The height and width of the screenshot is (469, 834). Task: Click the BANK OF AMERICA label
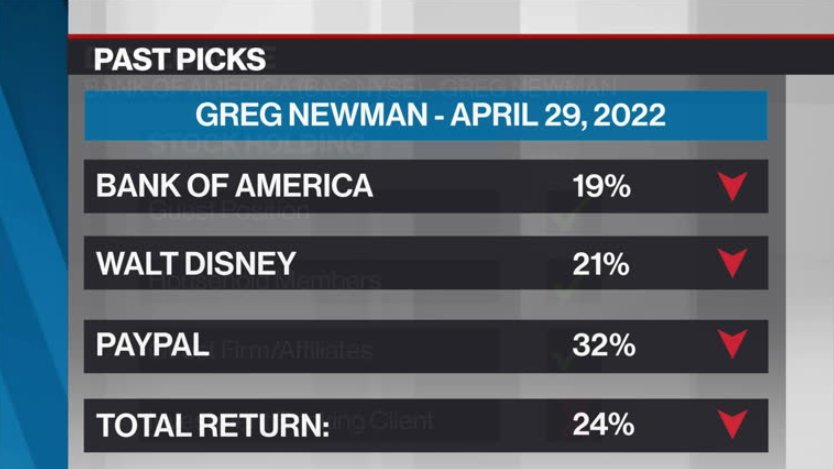235,186
